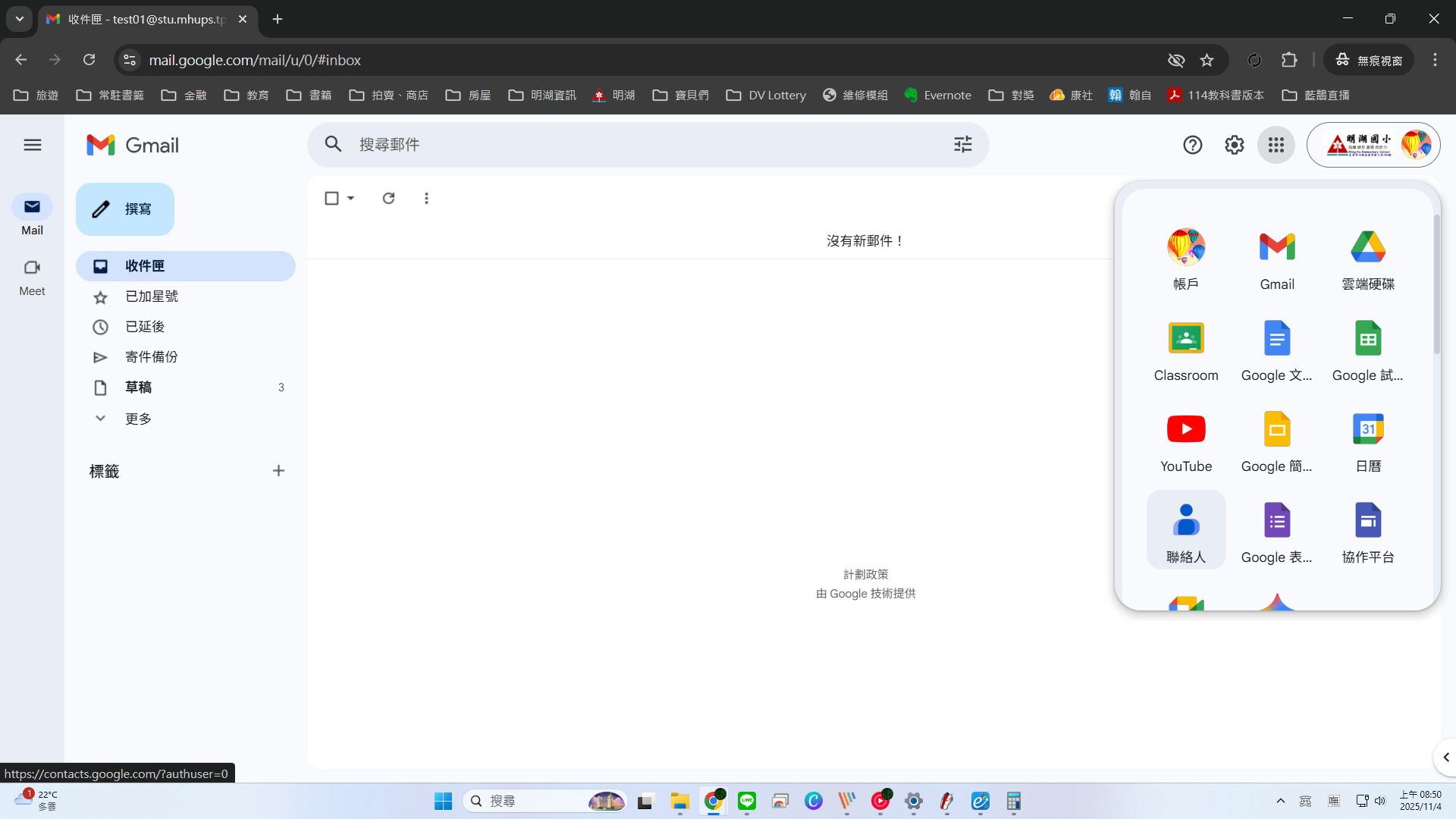Screen dimensions: 1456x819
Task: Show search options filter dropdown
Action: click(963, 145)
